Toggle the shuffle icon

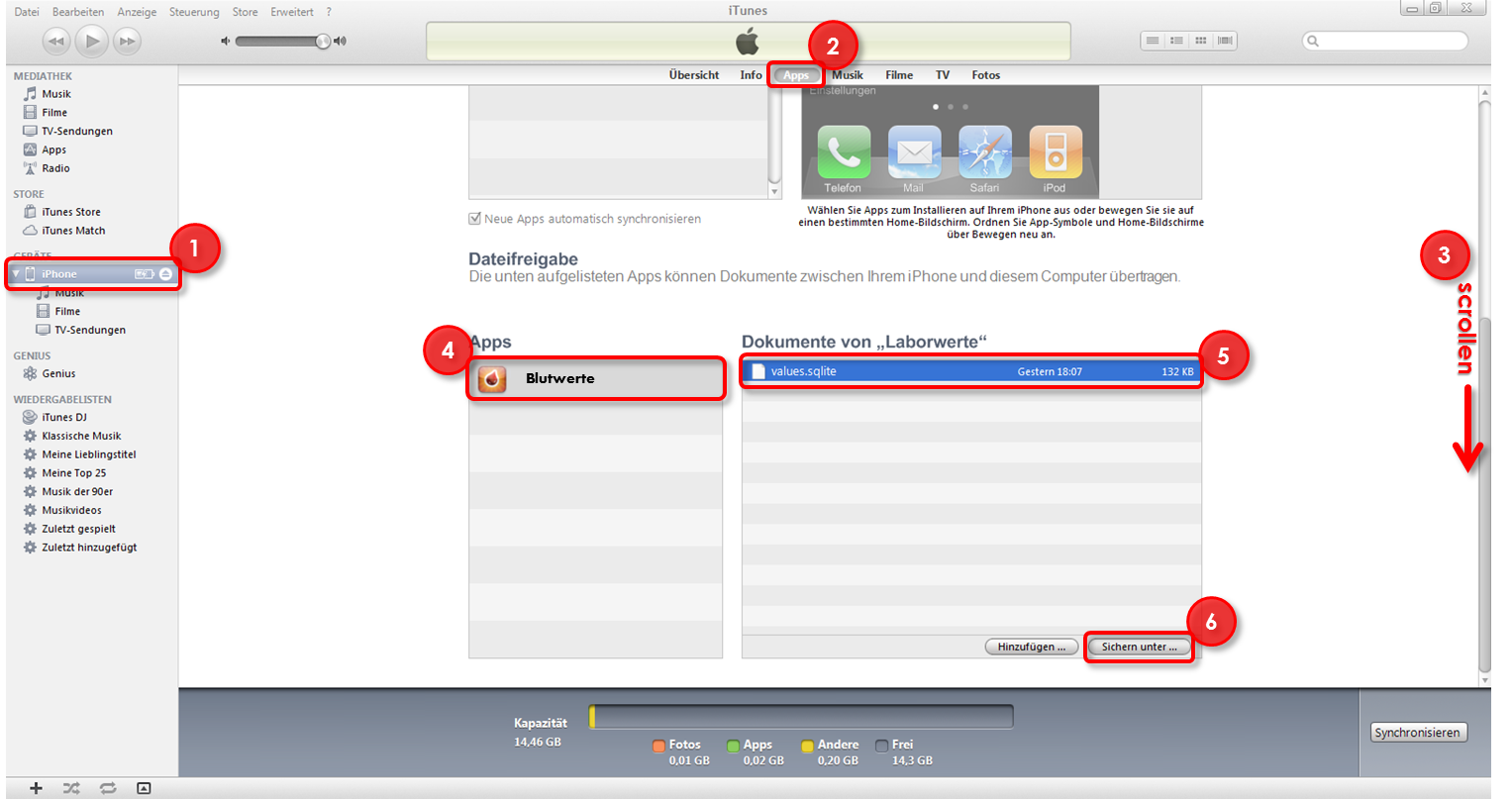pos(72,788)
